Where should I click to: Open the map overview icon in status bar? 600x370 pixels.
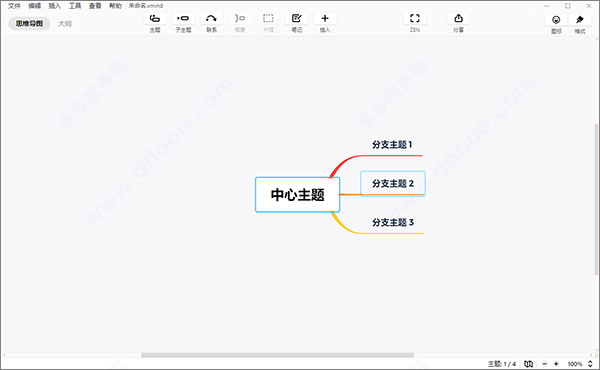pyautogui.click(x=528, y=364)
